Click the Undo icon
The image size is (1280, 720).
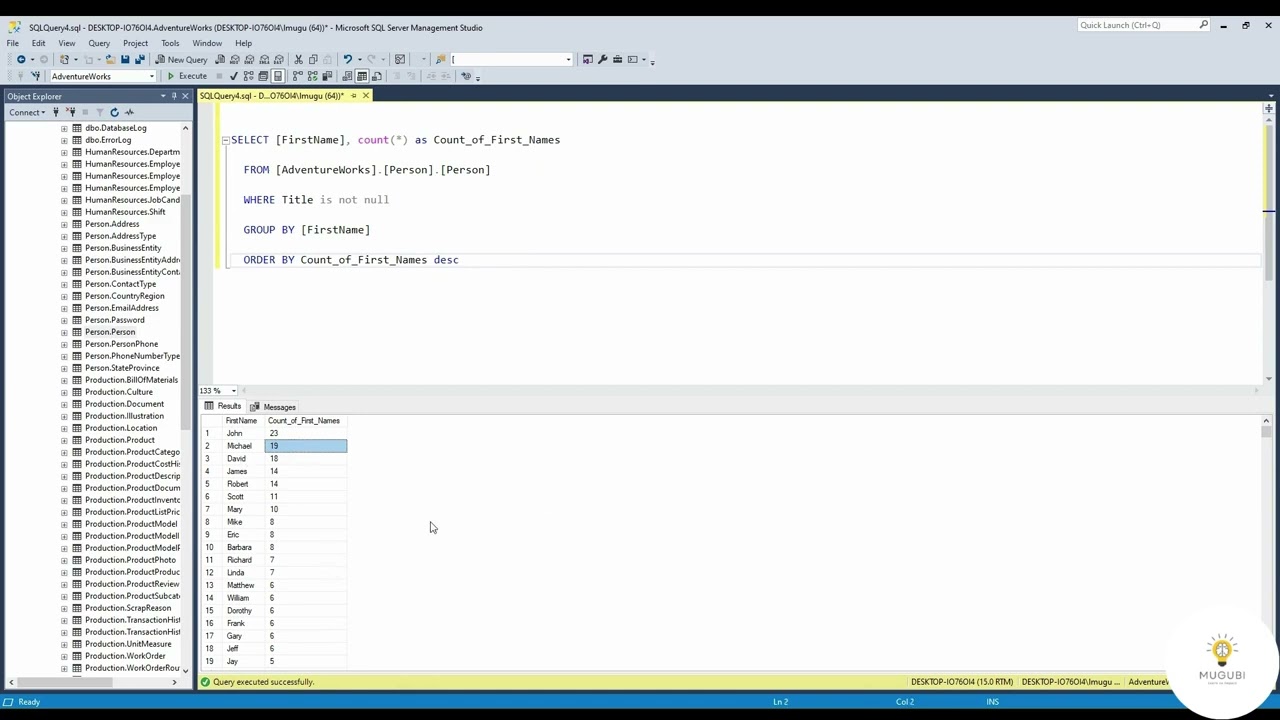click(x=347, y=59)
